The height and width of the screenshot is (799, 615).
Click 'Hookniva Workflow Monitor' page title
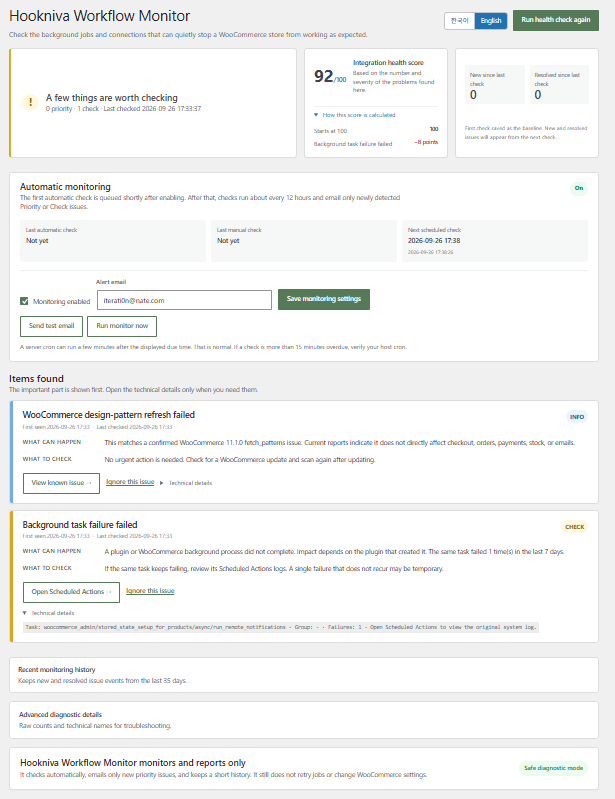tap(99, 16)
